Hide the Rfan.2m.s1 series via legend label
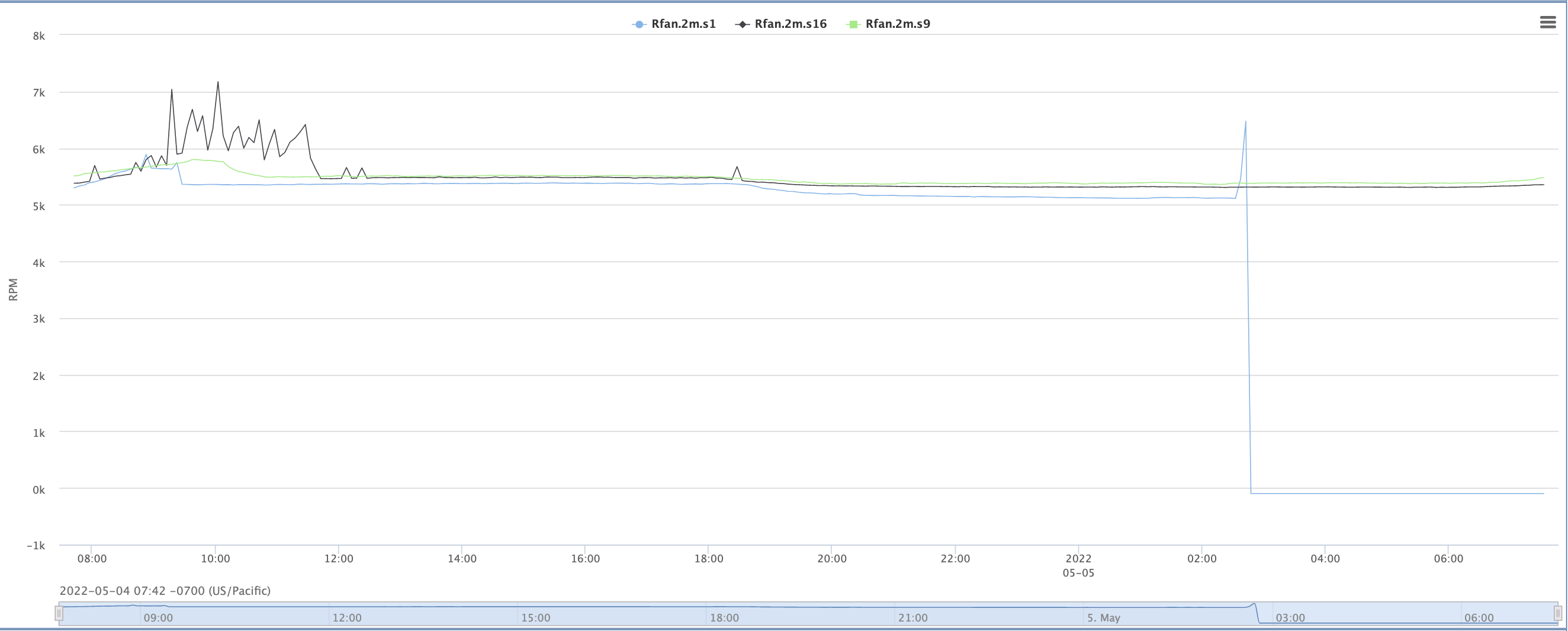 point(683,24)
